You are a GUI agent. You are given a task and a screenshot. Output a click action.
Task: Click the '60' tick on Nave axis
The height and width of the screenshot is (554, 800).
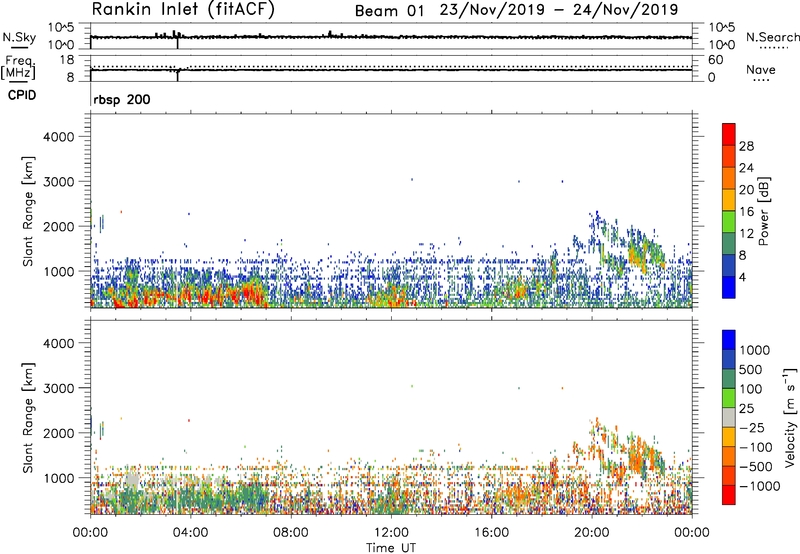716,60
